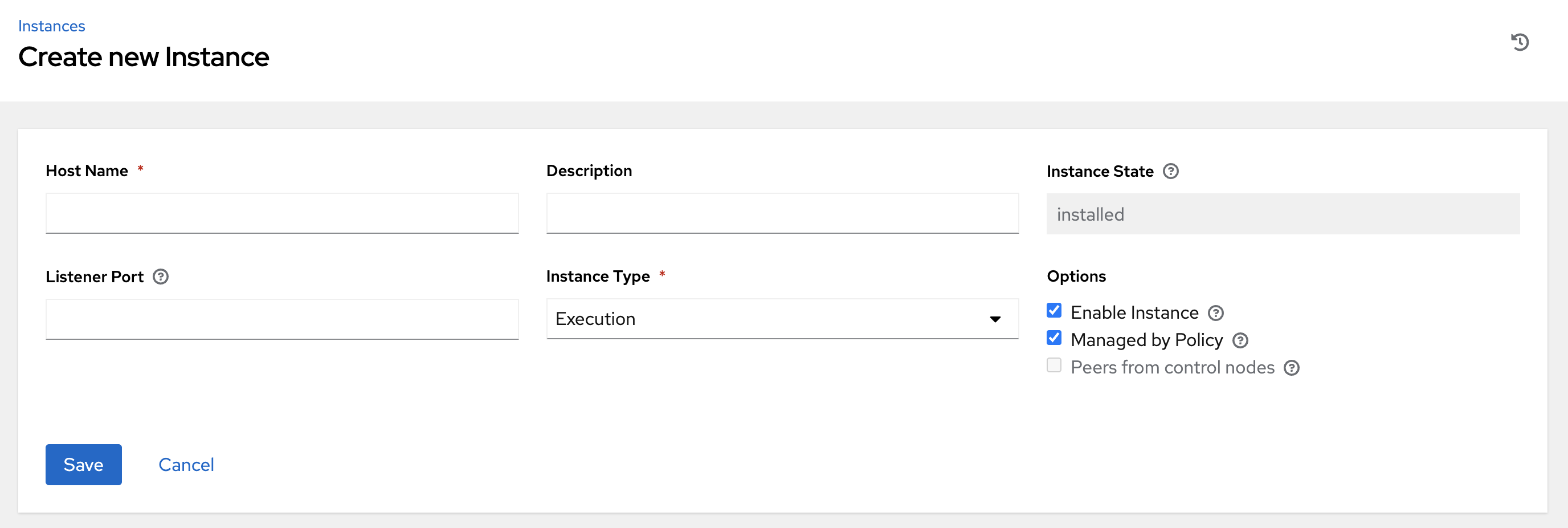Viewport: 1568px width, 528px height.
Task: Expand the Instance Type dropdown
Action: tap(782, 319)
